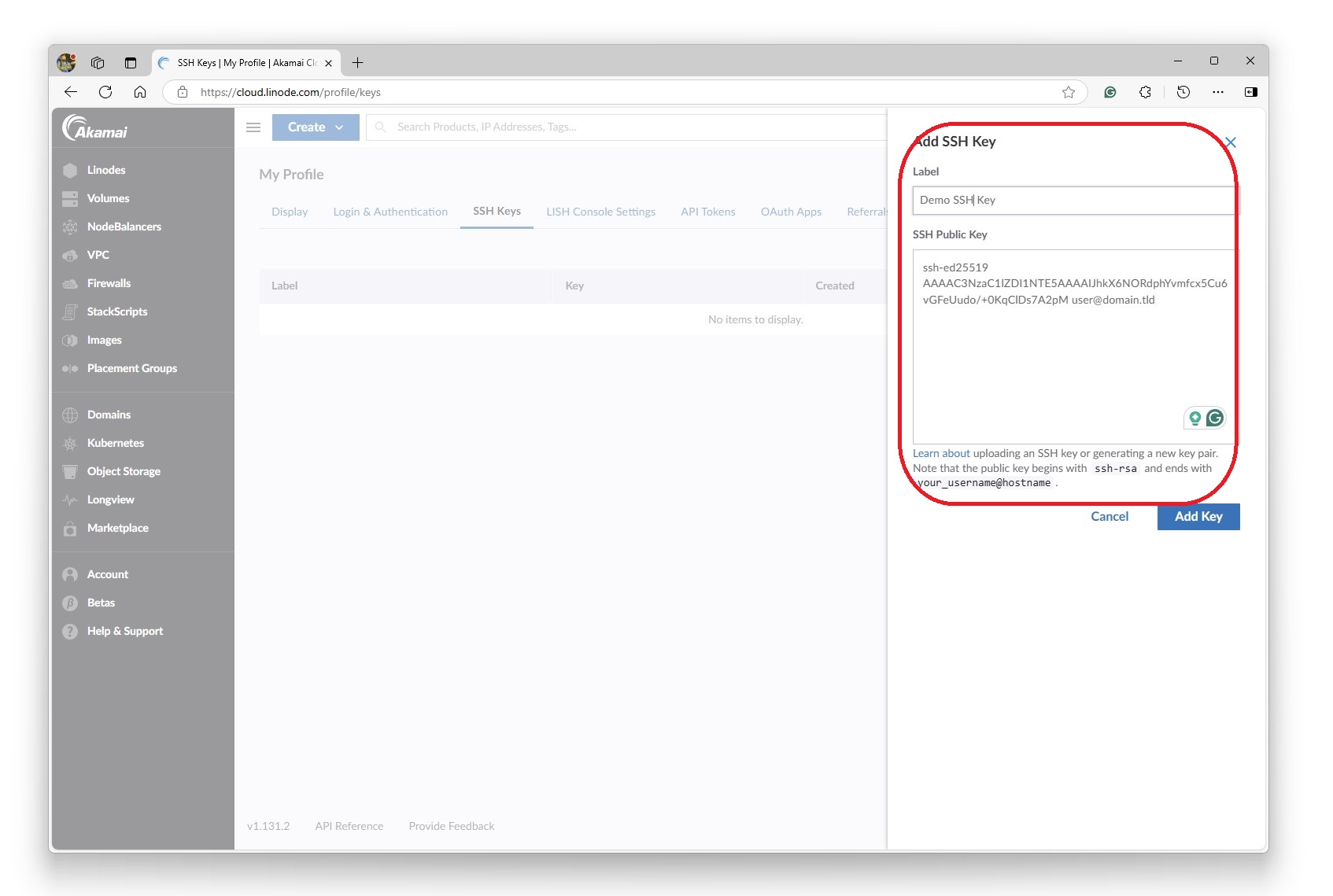Click the Grammarly icon in key field
The image size is (1333, 896).
pyautogui.click(x=1215, y=418)
